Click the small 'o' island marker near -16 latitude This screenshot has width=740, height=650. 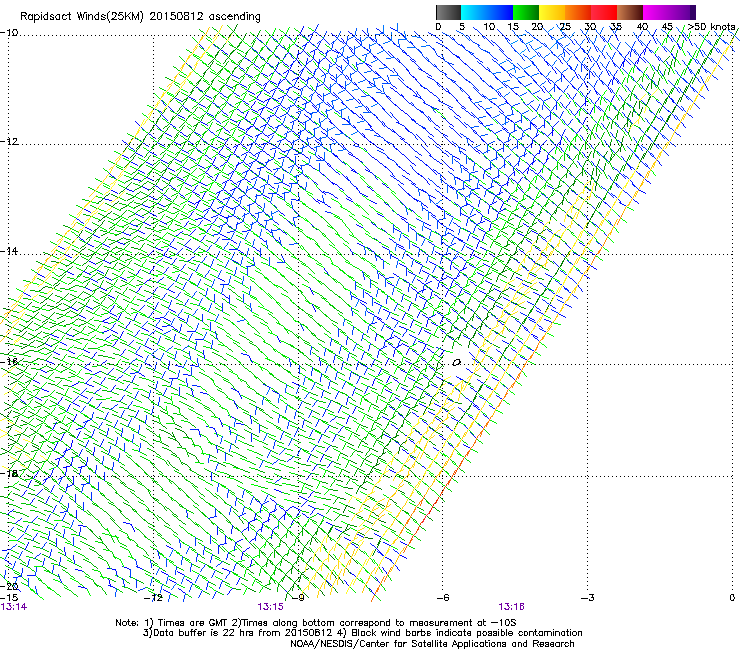tap(456, 363)
